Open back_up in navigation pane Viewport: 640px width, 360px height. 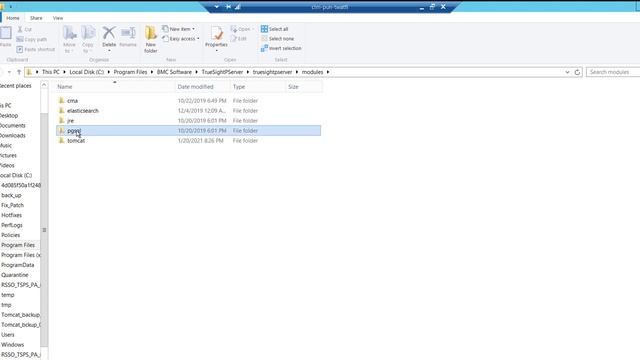[x=11, y=195]
